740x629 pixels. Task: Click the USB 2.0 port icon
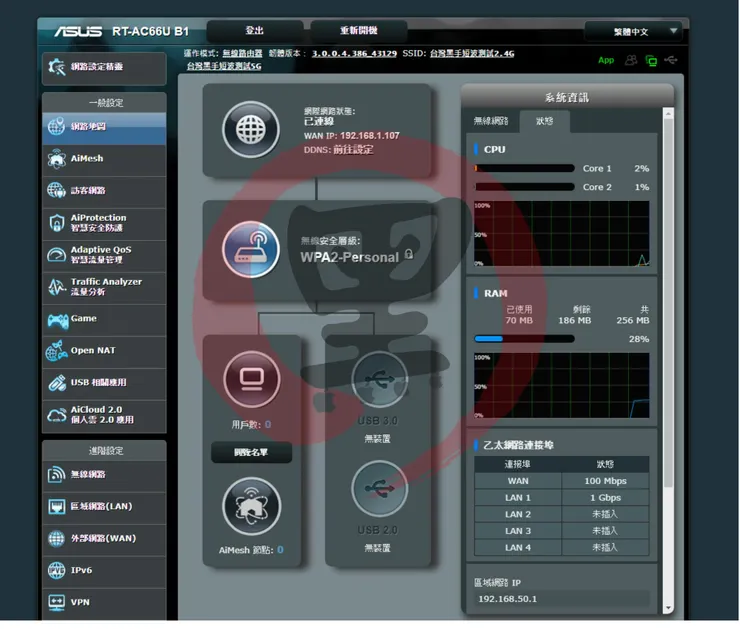tap(379, 488)
